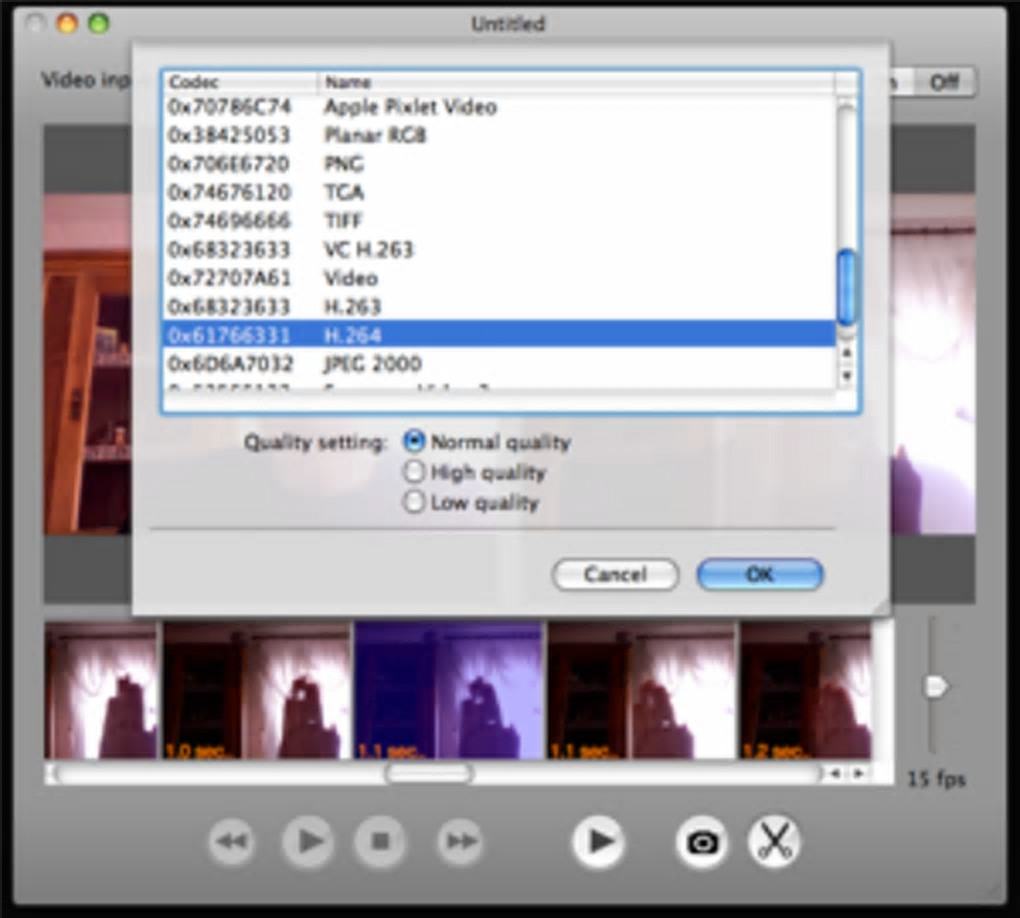This screenshot has height=918, width=1020.
Task: Click the Cancel button in codec dialog
Action: (615, 574)
